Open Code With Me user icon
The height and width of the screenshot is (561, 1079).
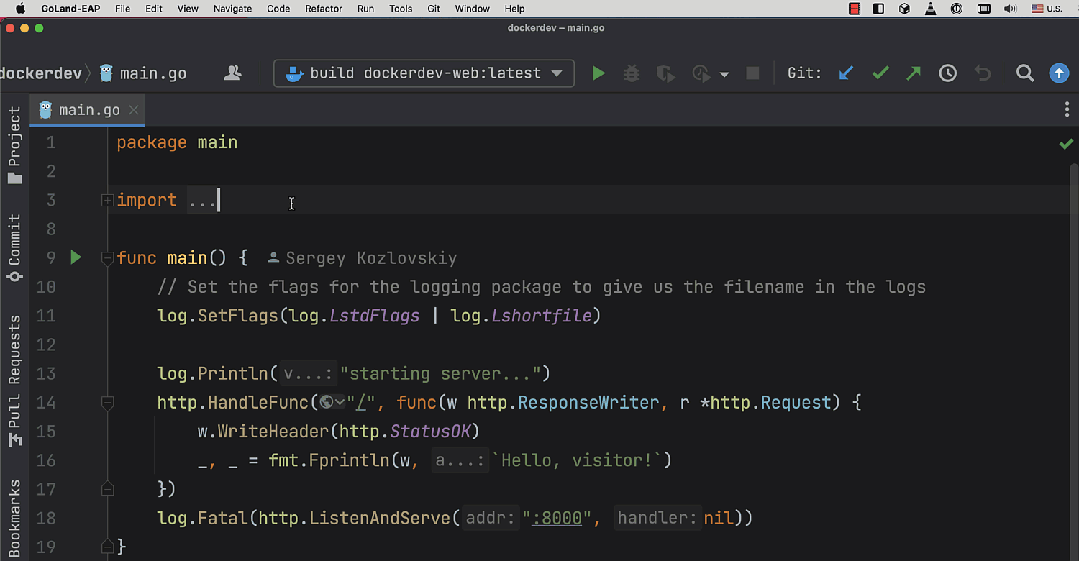coord(233,73)
